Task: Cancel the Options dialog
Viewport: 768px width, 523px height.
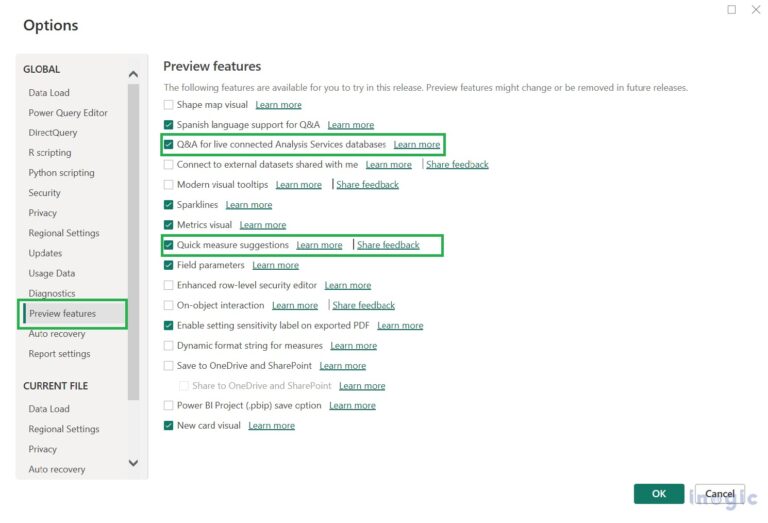Action: click(x=719, y=494)
